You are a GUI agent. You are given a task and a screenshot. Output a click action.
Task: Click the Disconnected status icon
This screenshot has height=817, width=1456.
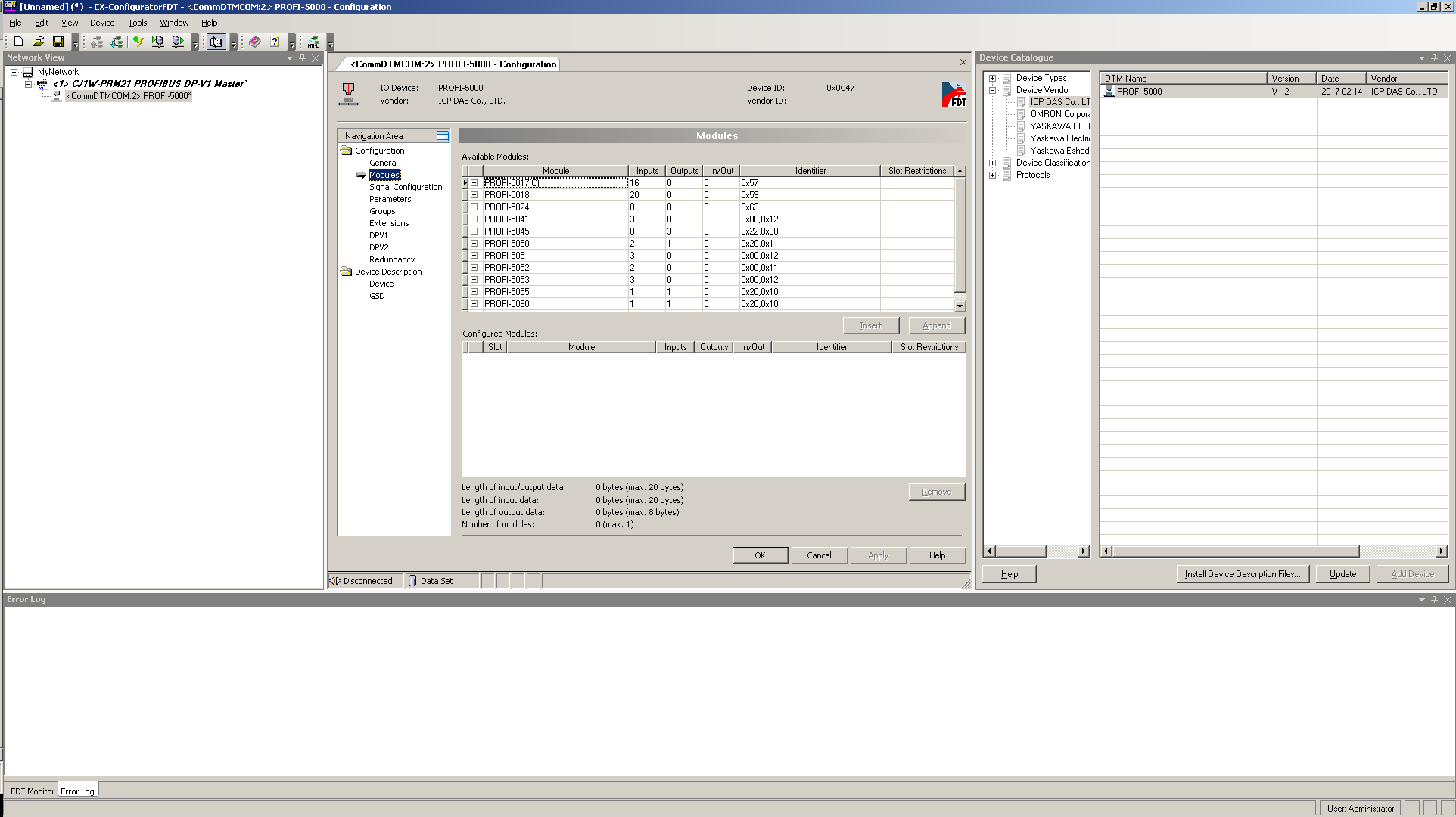point(335,581)
